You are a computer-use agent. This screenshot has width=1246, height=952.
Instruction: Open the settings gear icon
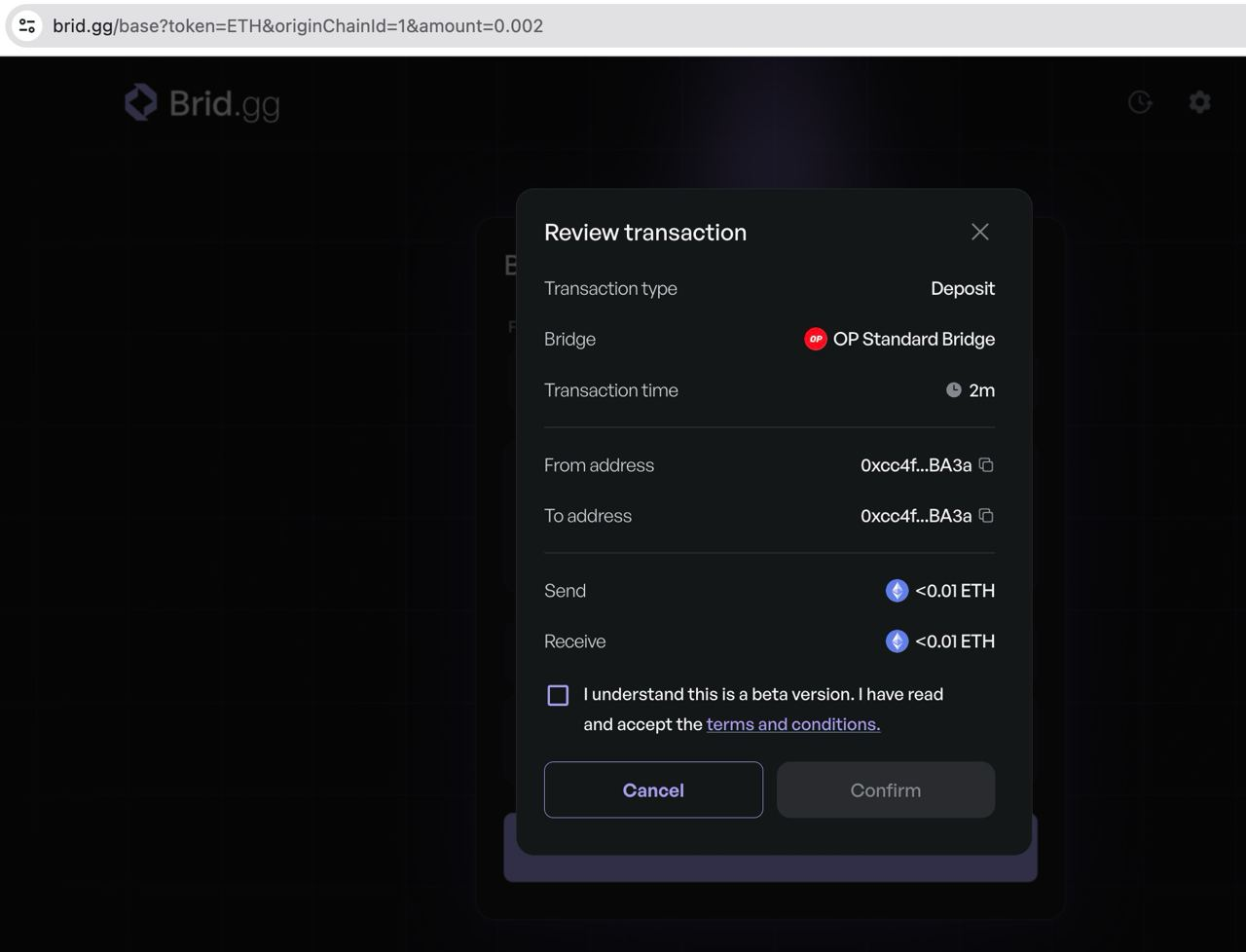point(1200,102)
